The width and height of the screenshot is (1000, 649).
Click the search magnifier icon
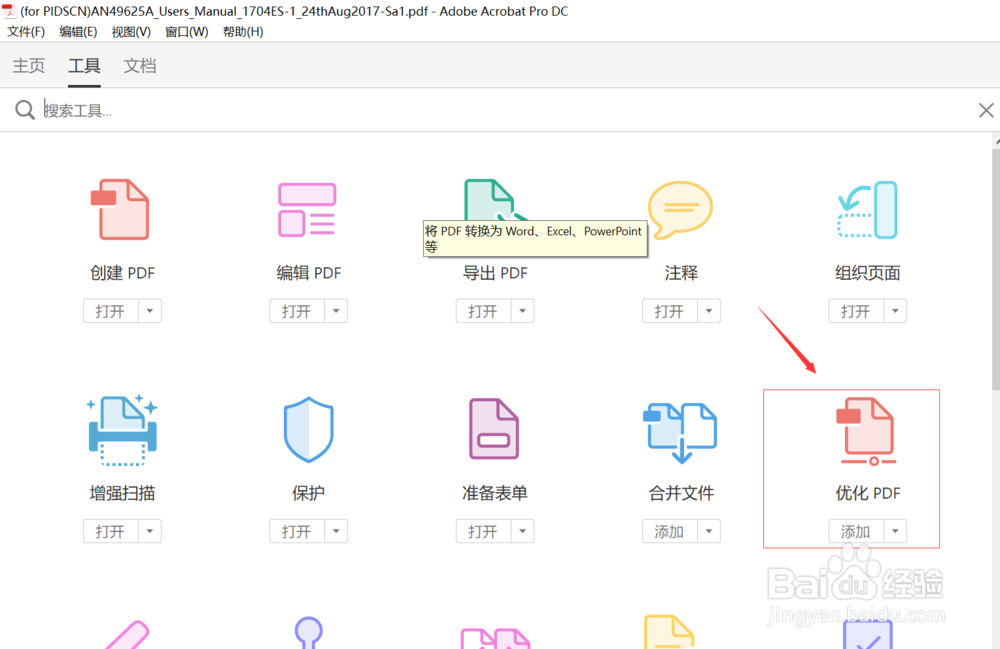(x=24, y=110)
